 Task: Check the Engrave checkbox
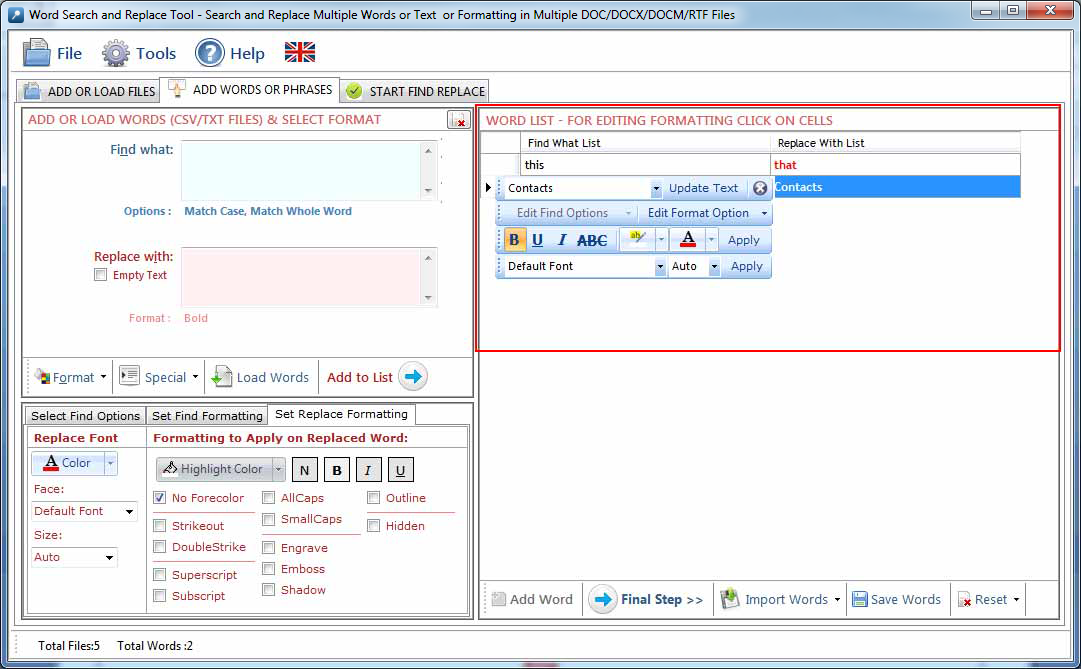coord(269,548)
